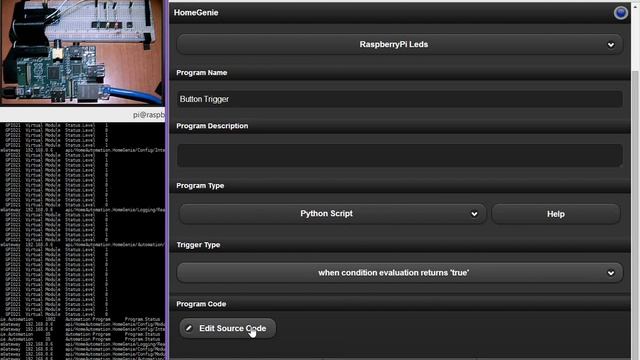The width and height of the screenshot is (640, 360).
Task: Click the HomeGenie title in the header
Action: coord(196,13)
